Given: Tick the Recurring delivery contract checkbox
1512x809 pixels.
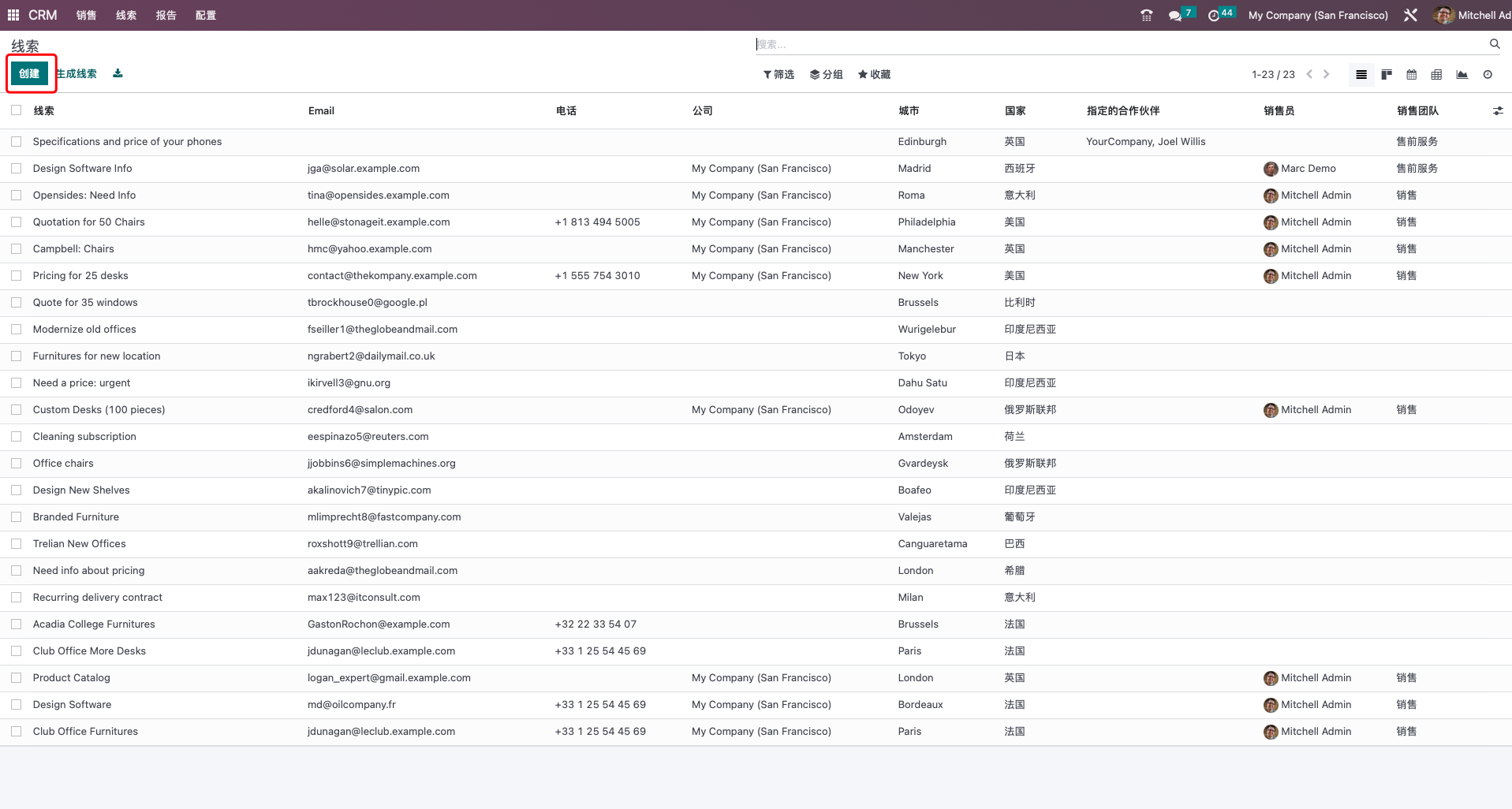Looking at the screenshot, I should pos(16,598).
